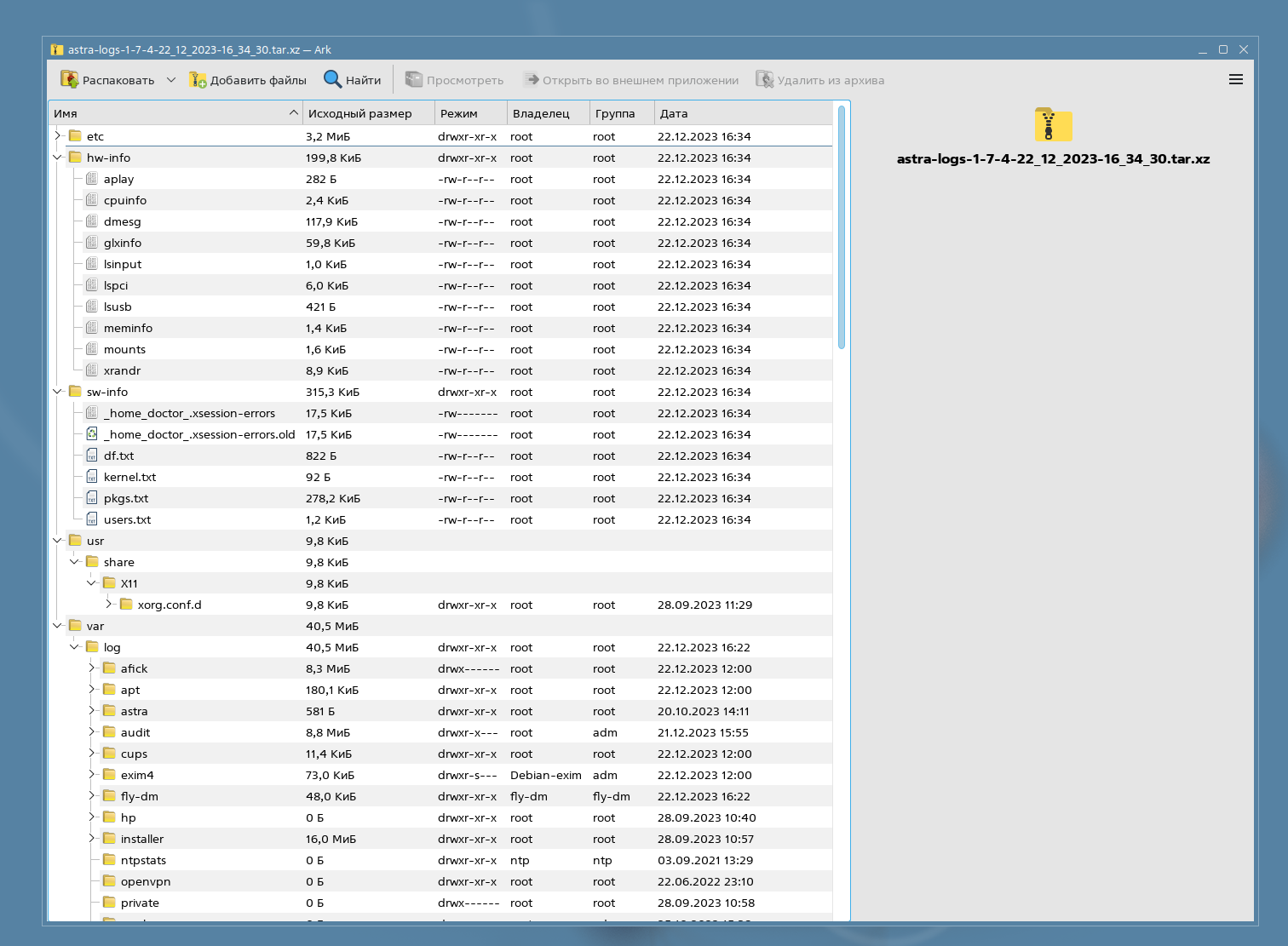Click the exim4 folder icon
The height and width of the screenshot is (946, 1288).
[x=109, y=775]
